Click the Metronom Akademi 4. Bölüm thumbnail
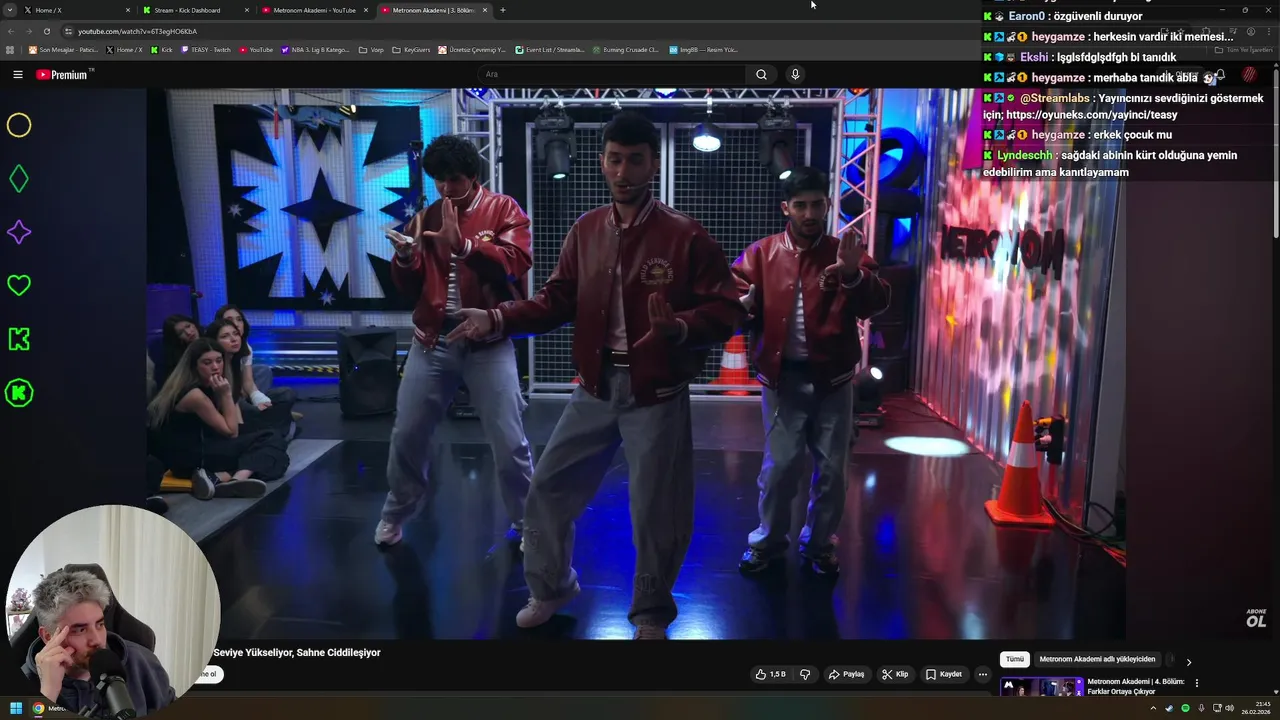The height and width of the screenshot is (720, 1280). pos(1041,687)
